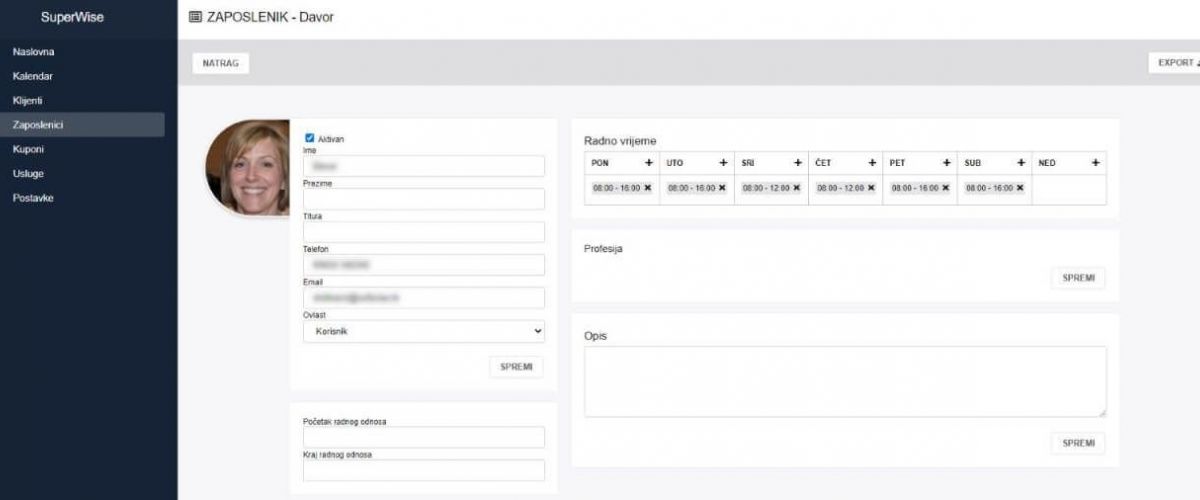Remove the SUB 08:00 - 16:00 slot
The width and height of the screenshot is (1200, 500).
tap(1020, 188)
